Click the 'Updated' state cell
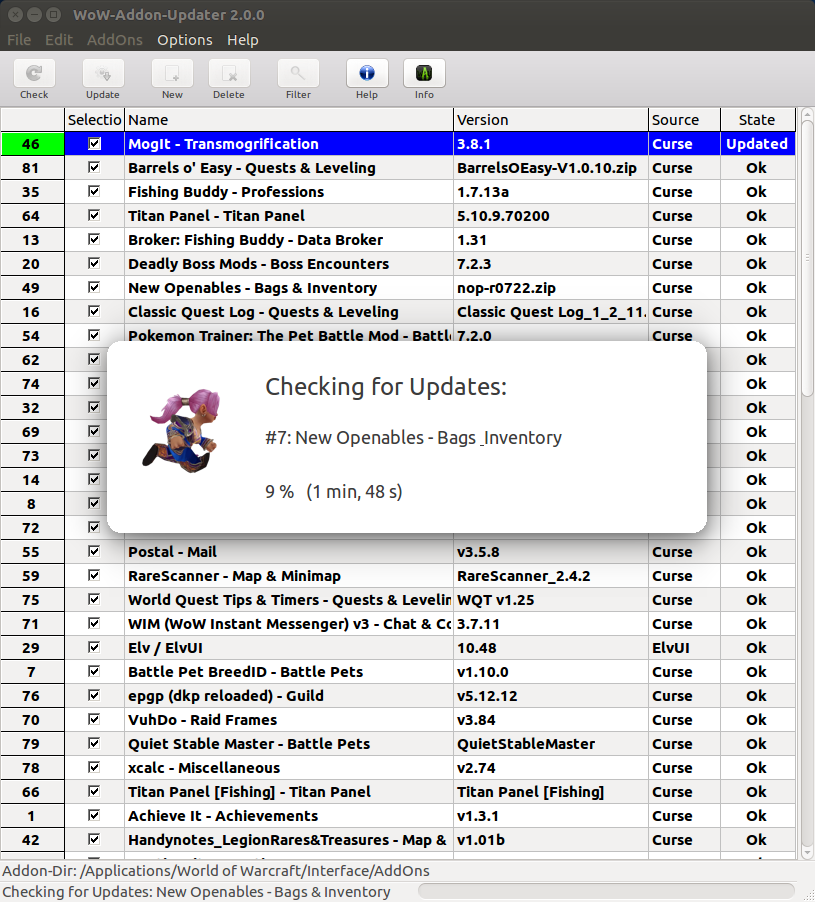 pos(757,144)
